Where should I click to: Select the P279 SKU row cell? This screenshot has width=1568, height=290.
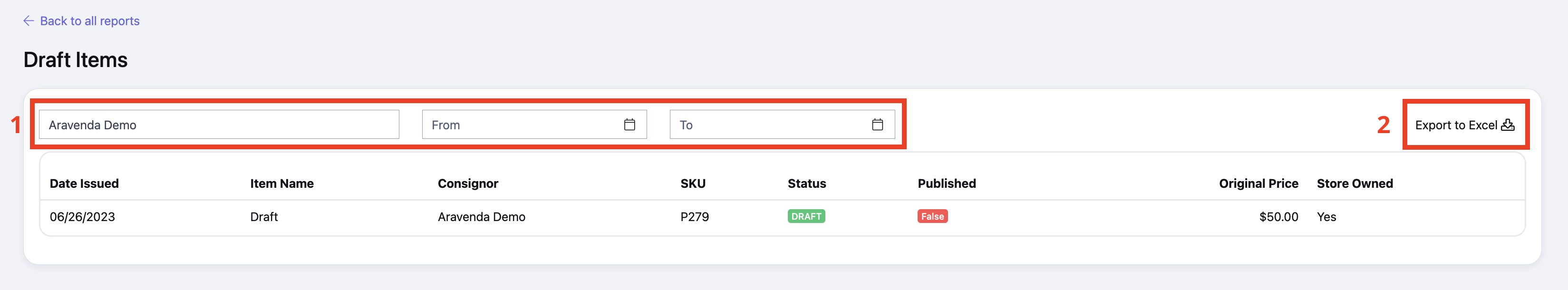pyautogui.click(x=695, y=217)
